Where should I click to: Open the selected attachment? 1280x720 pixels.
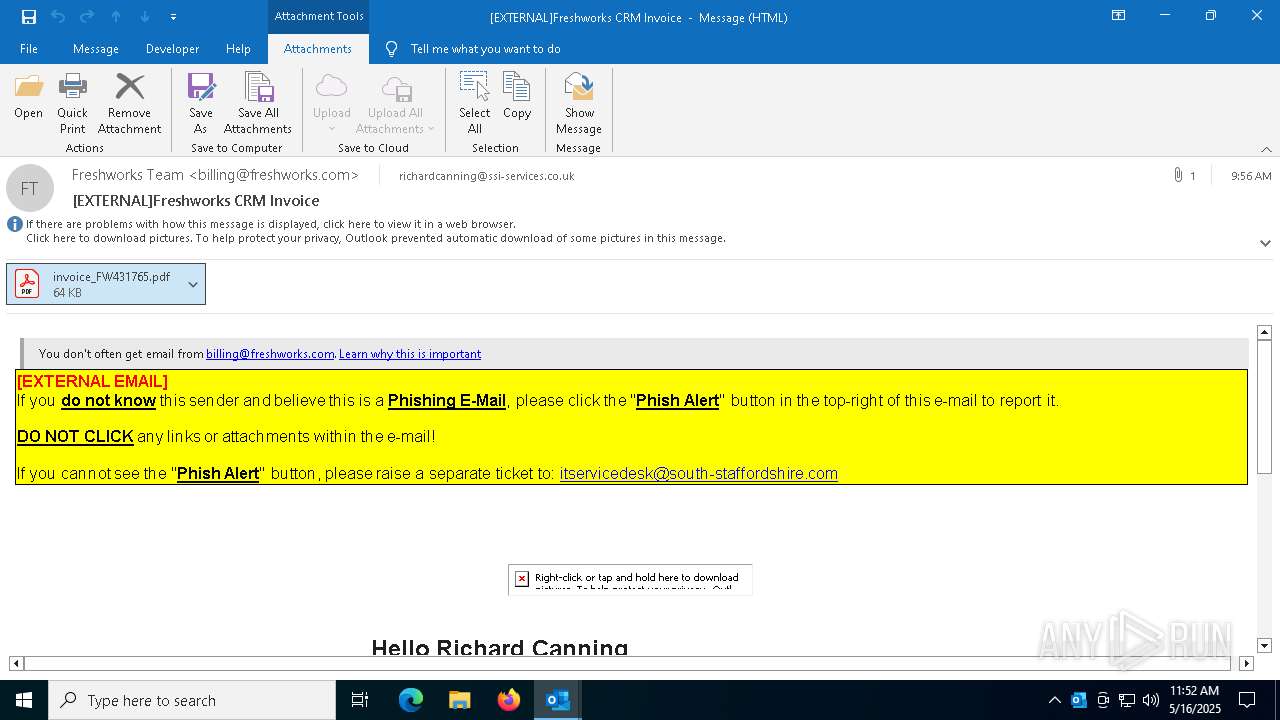pos(28,96)
